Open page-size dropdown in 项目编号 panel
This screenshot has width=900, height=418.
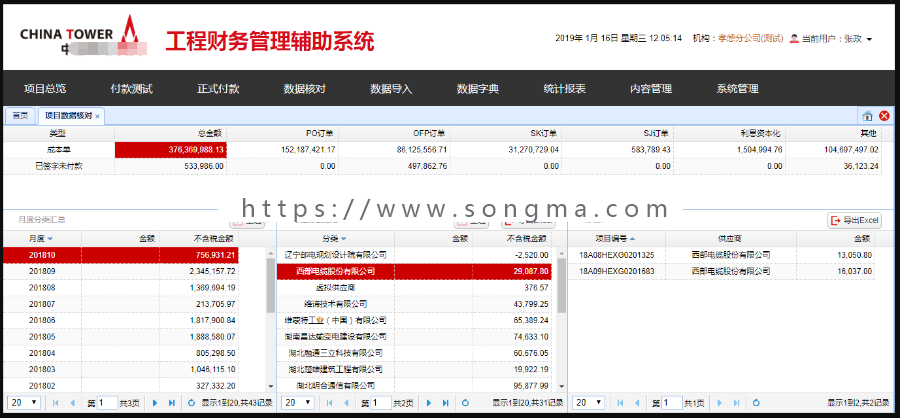[x=589, y=403]
